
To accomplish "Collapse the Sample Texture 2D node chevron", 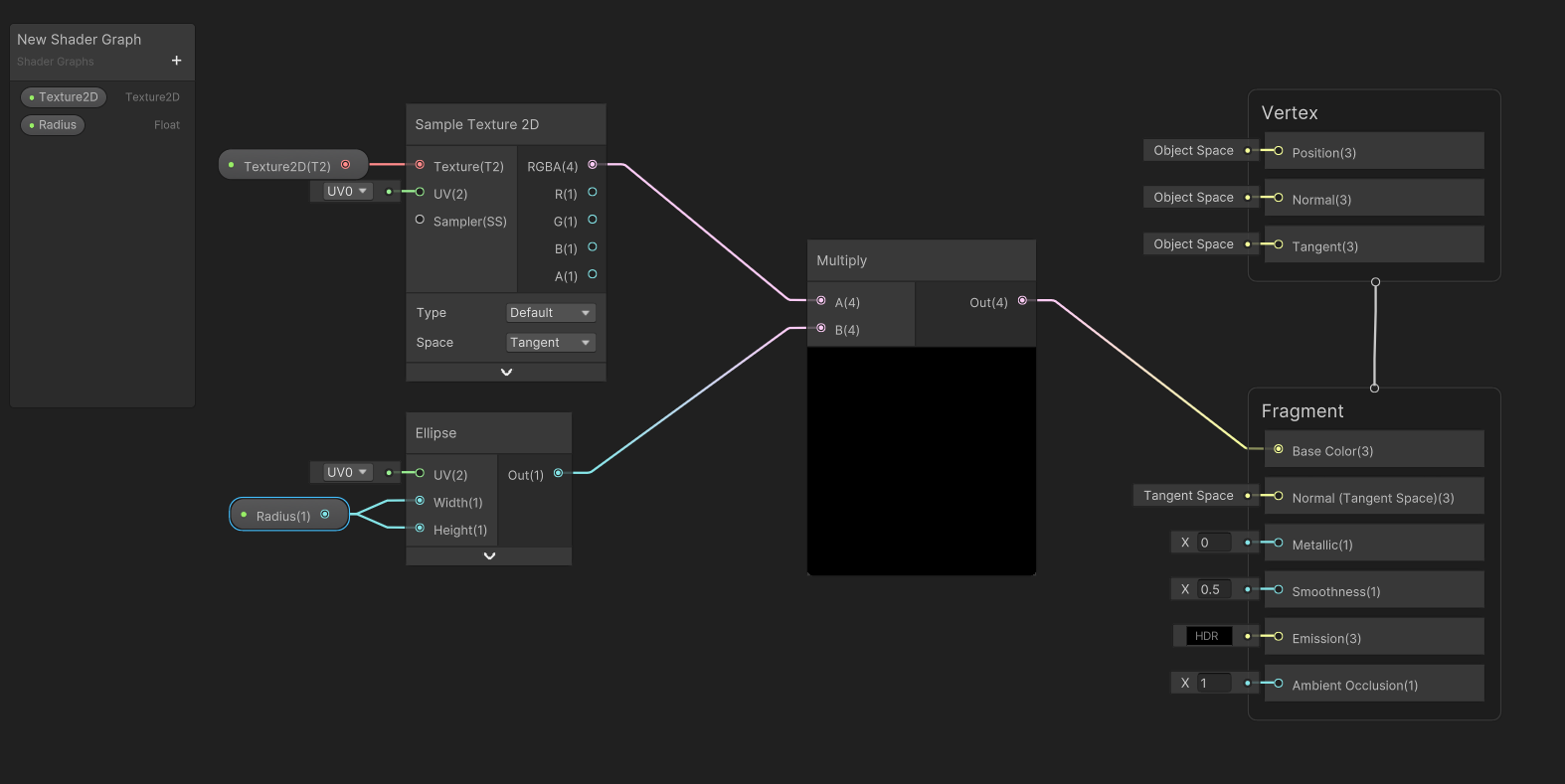I will [506, 372].
